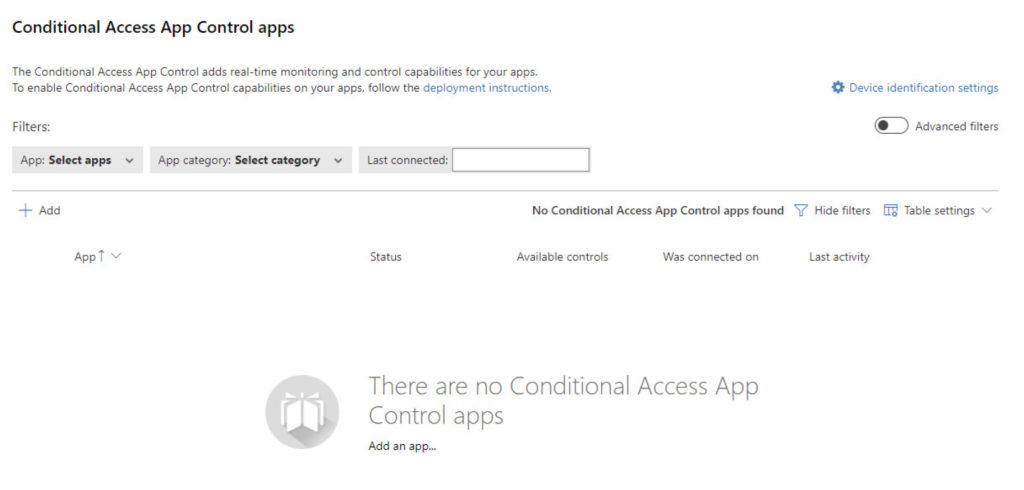Click the Add an app... link
Viewport: 1024px width, 490px height.
point(402,446)
